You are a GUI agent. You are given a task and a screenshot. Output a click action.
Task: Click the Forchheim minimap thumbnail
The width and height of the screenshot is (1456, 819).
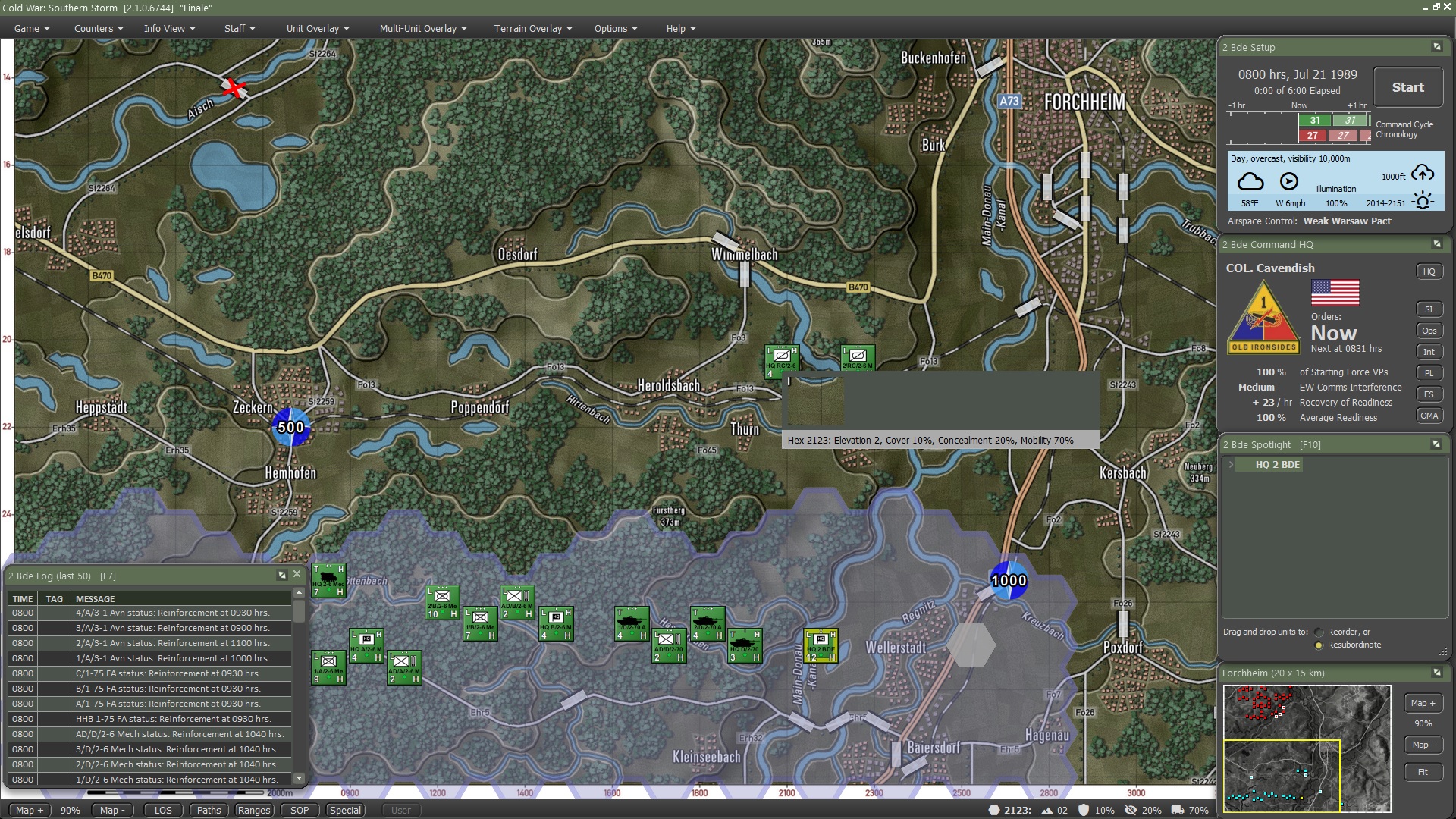1307,748
